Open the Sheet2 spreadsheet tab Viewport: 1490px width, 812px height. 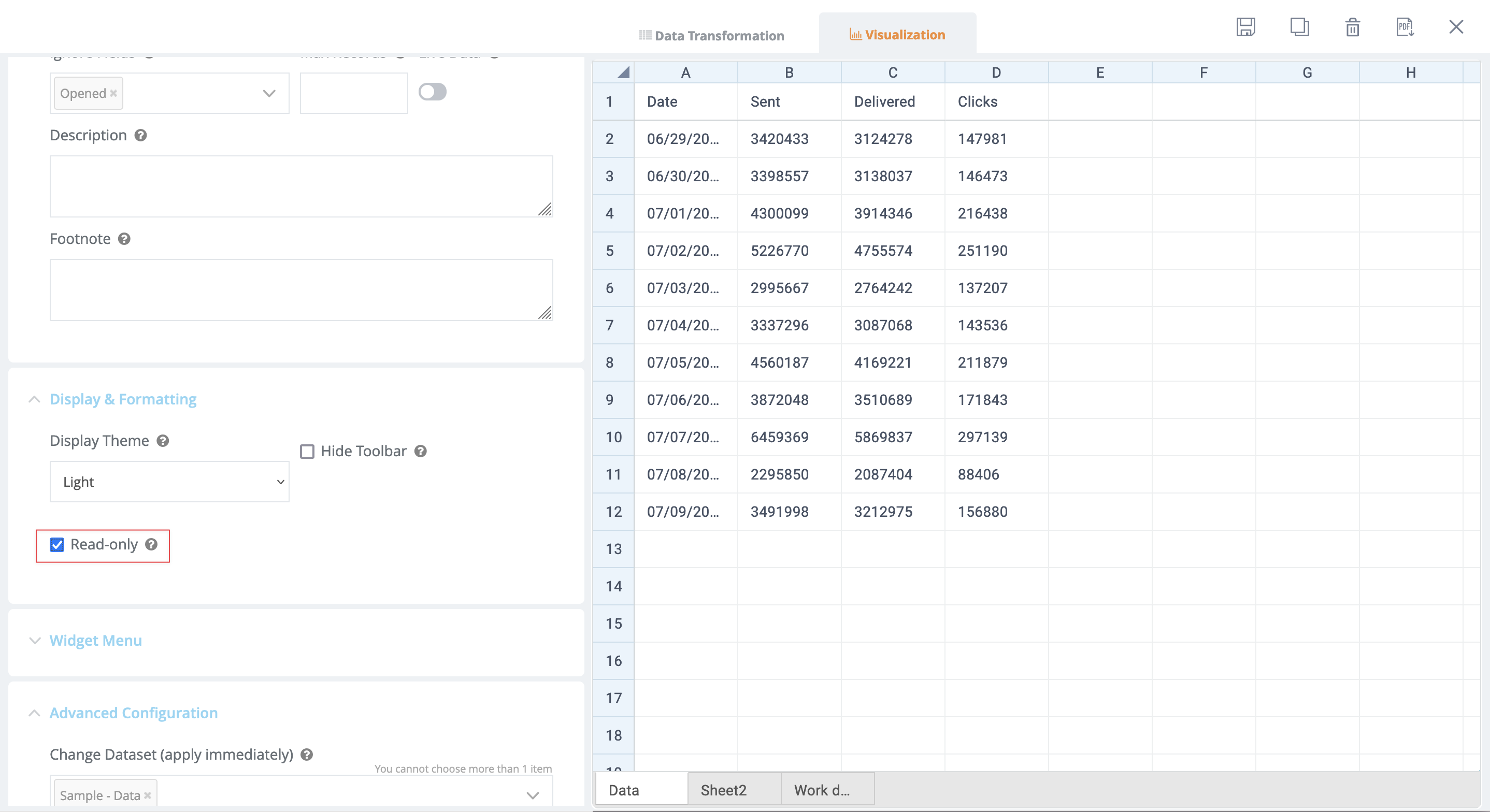coord(724,790)
